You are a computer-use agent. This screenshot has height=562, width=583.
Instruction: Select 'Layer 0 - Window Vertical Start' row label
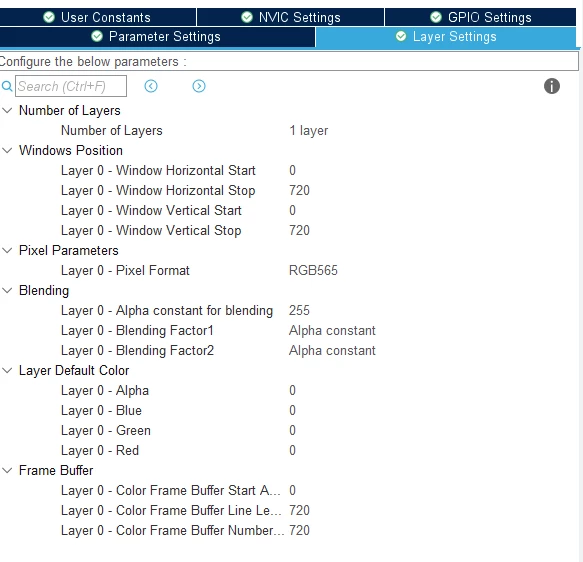[x=151, y=210]
